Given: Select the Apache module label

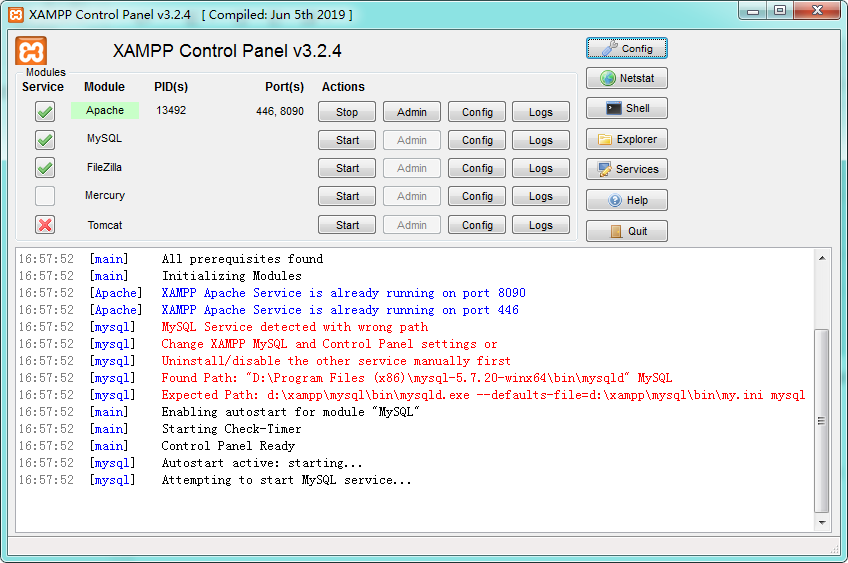Looking at the screenshot, I should 105,110.
